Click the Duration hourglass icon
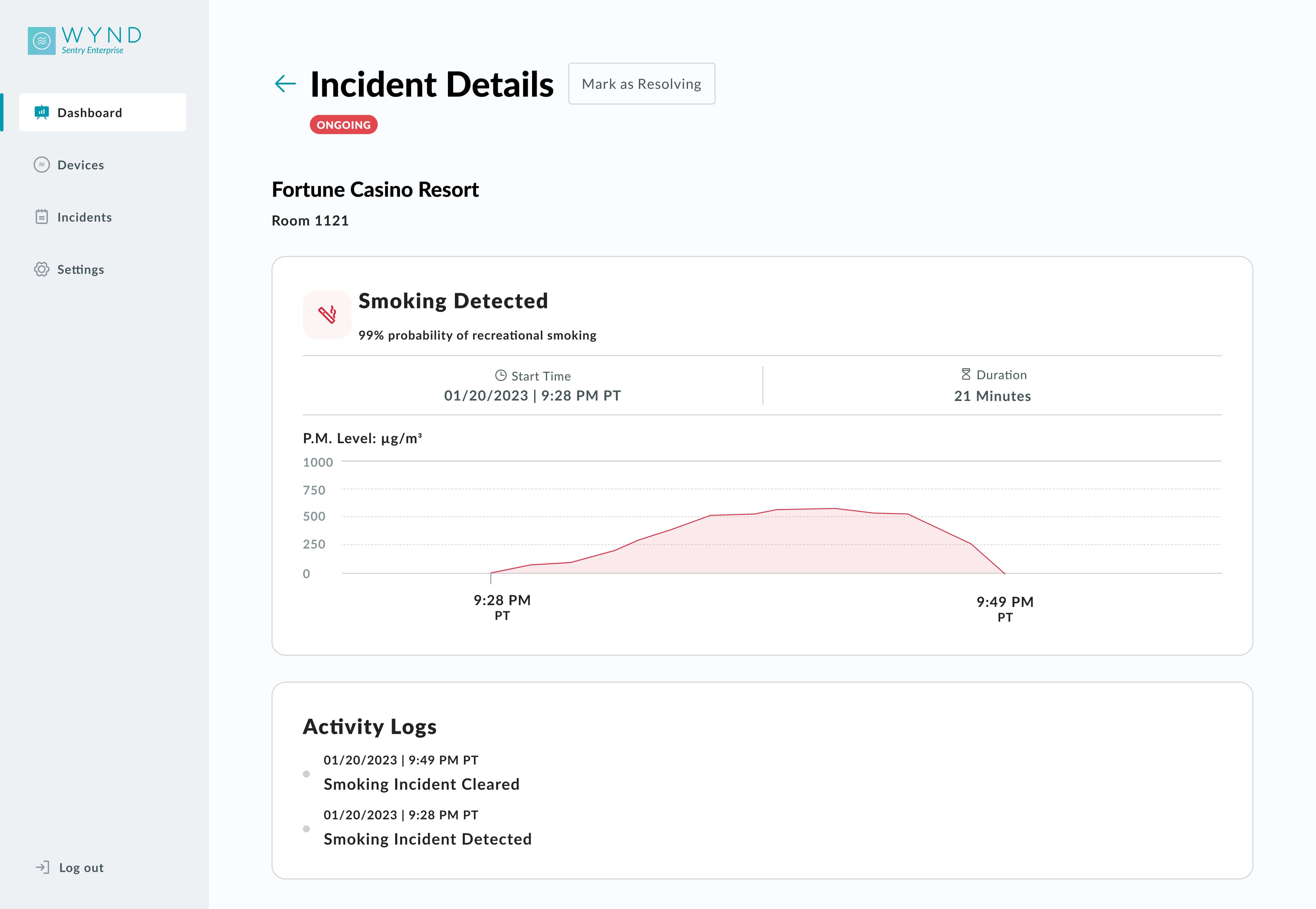The image size is (1316, 909). point(966,374)
